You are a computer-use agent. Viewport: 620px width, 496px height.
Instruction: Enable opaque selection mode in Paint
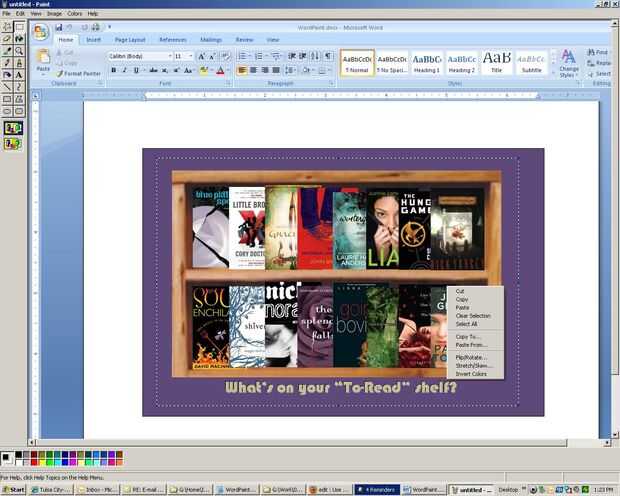(13, 128)
